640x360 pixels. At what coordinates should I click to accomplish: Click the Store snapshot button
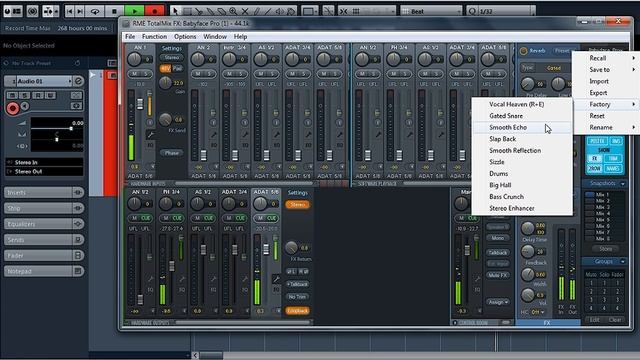(605, 249)
